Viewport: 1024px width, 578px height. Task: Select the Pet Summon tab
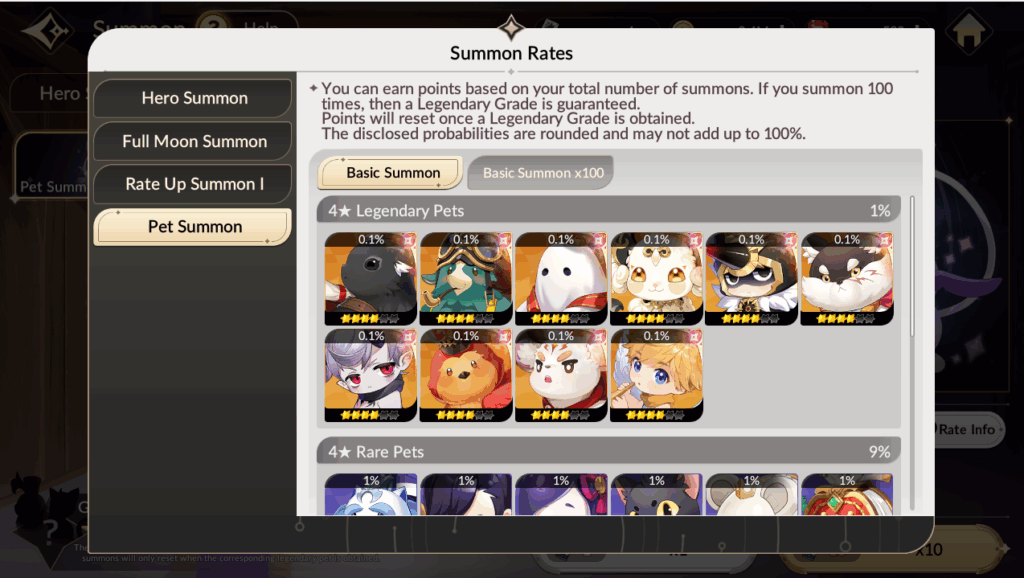pyautogui.click(x=193, y=227)
